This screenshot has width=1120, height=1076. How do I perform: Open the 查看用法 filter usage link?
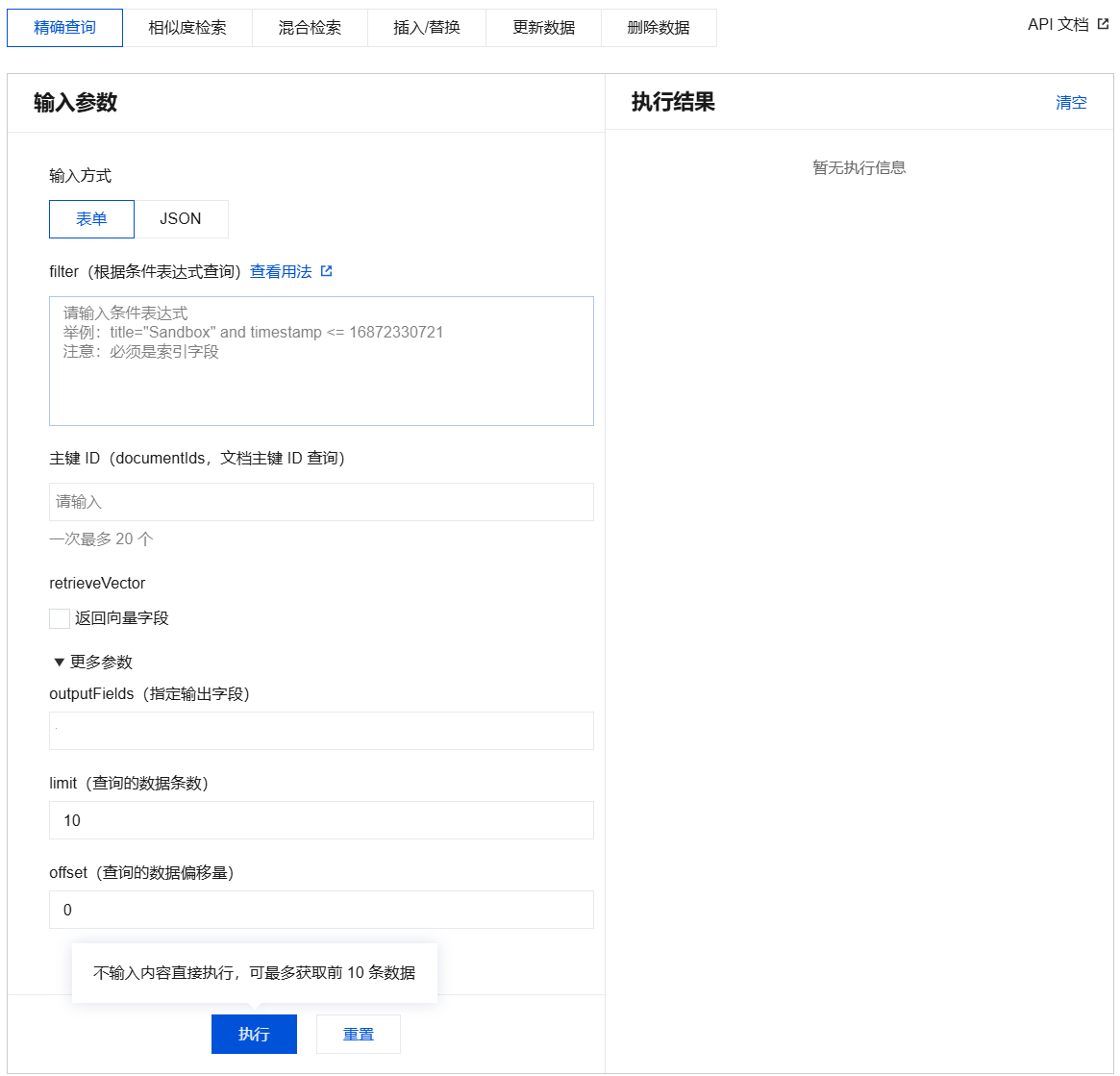pyautogui.click(x=281, y=272)
